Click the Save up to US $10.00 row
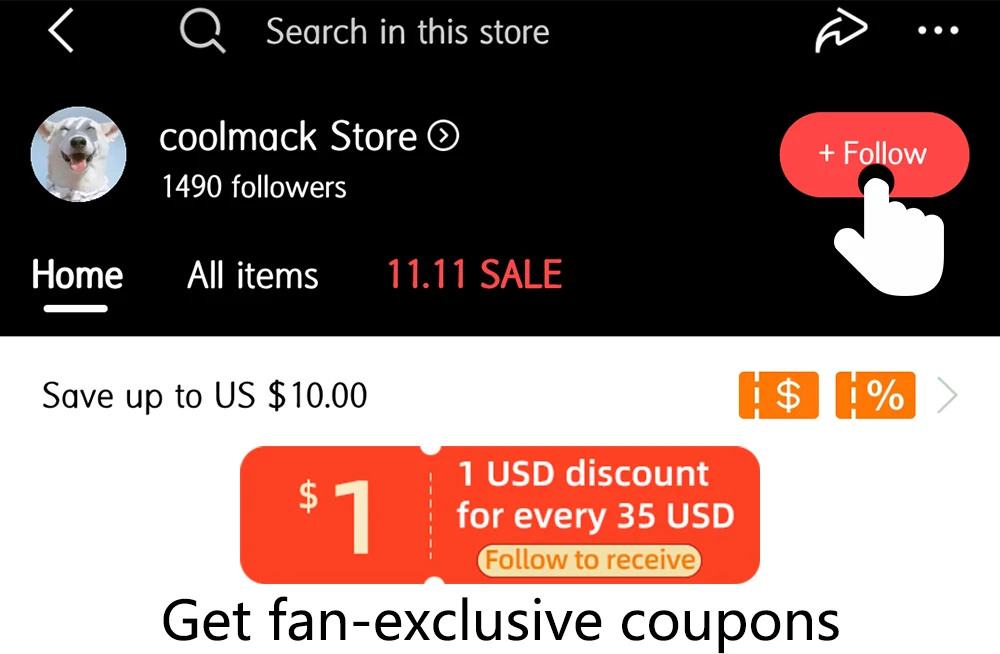This screenshot has height=654, width=1000. [x=500, y=396]
